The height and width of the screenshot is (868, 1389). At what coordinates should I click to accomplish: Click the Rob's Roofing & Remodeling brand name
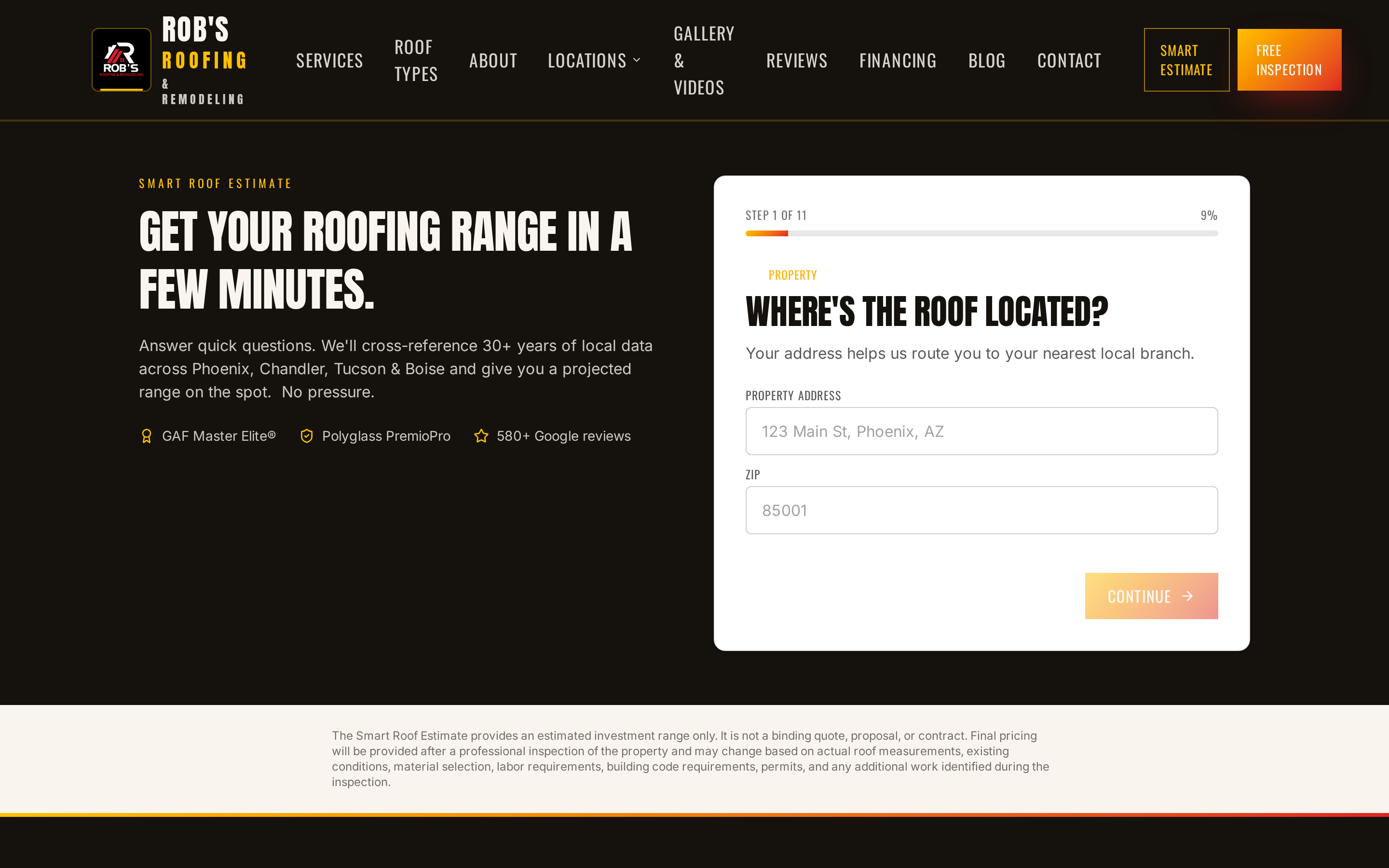coord(204,60)
